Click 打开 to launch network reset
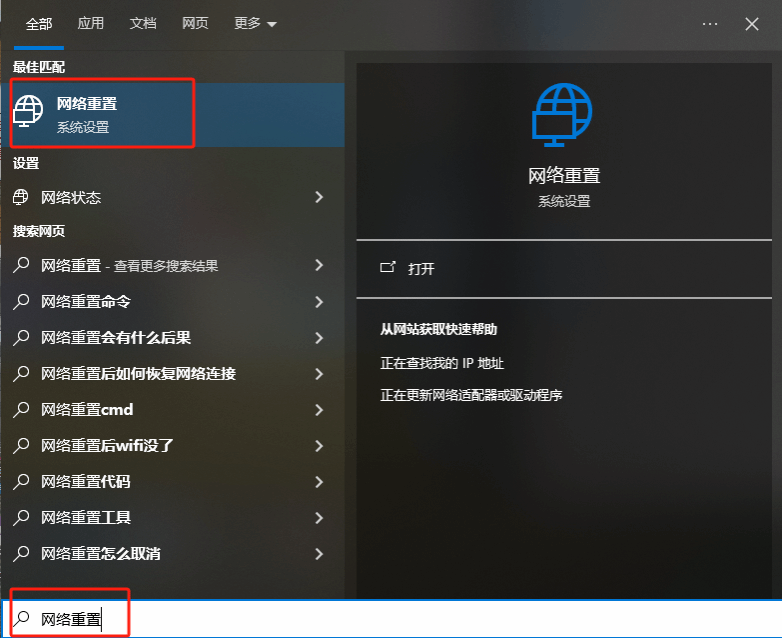Viewport: 782px width, 638px height. [x=421, y=268]
